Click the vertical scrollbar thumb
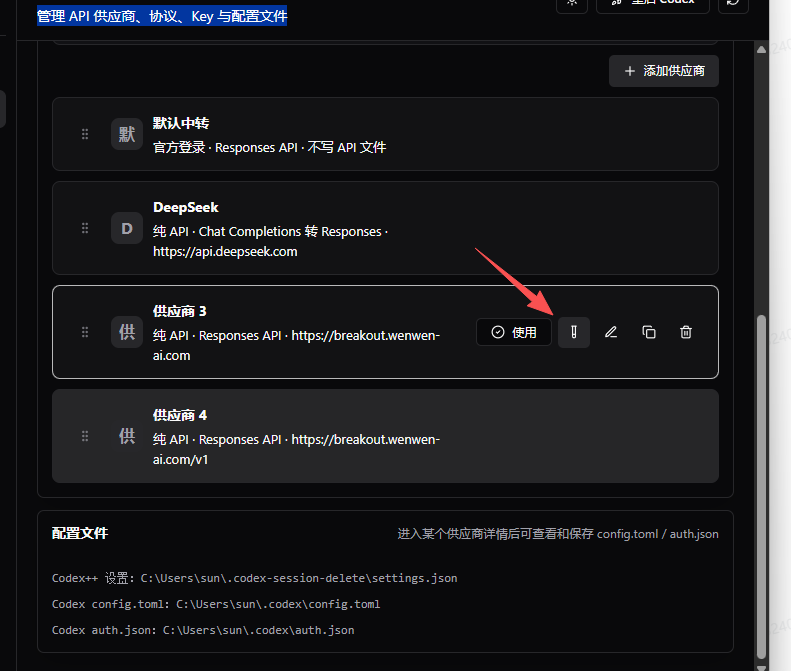The image size is (791, 671). [761, 486]
